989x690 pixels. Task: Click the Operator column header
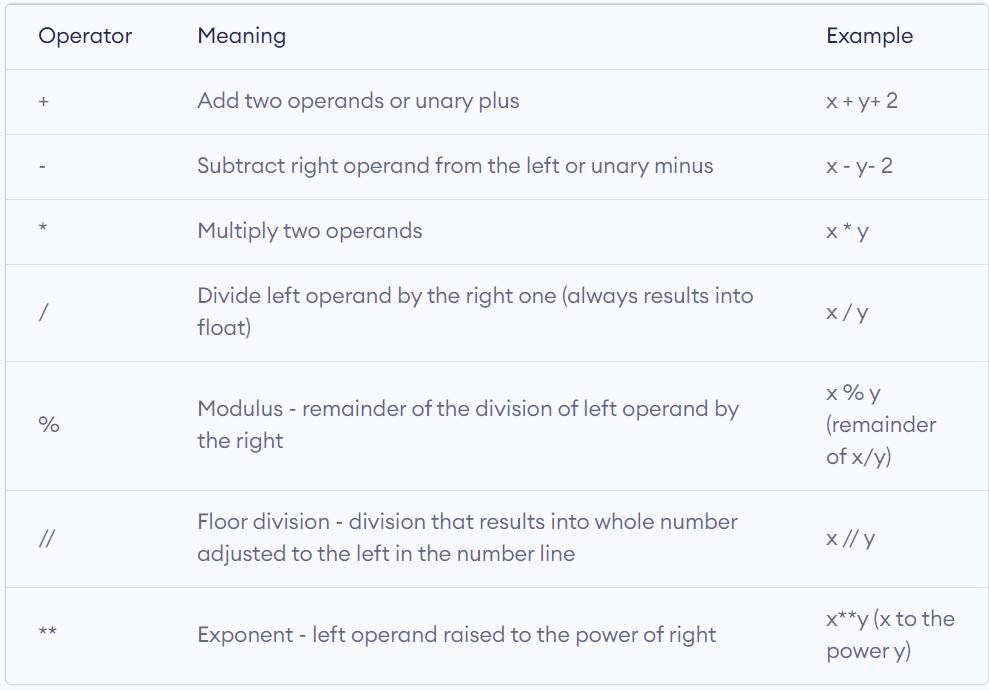[85, 36]
